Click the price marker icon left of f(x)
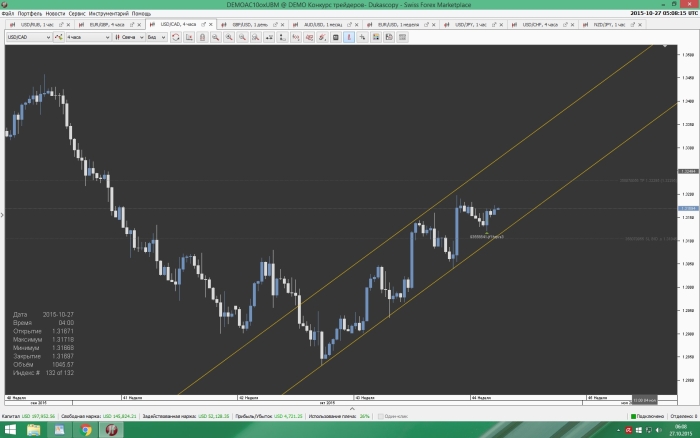Viewport: 700px width, 438px height. point(282,38)
